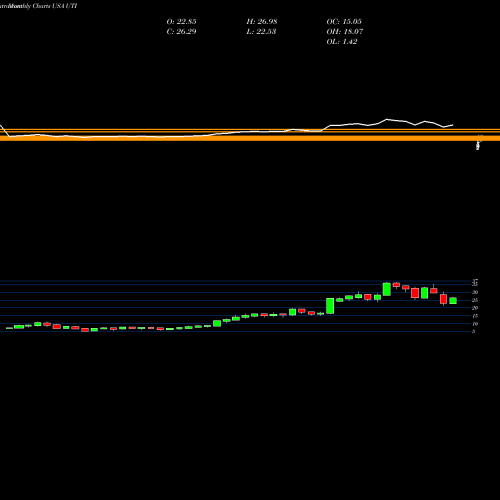
Task: Click the last green candlestick on the right
Action: click(453, 301)
